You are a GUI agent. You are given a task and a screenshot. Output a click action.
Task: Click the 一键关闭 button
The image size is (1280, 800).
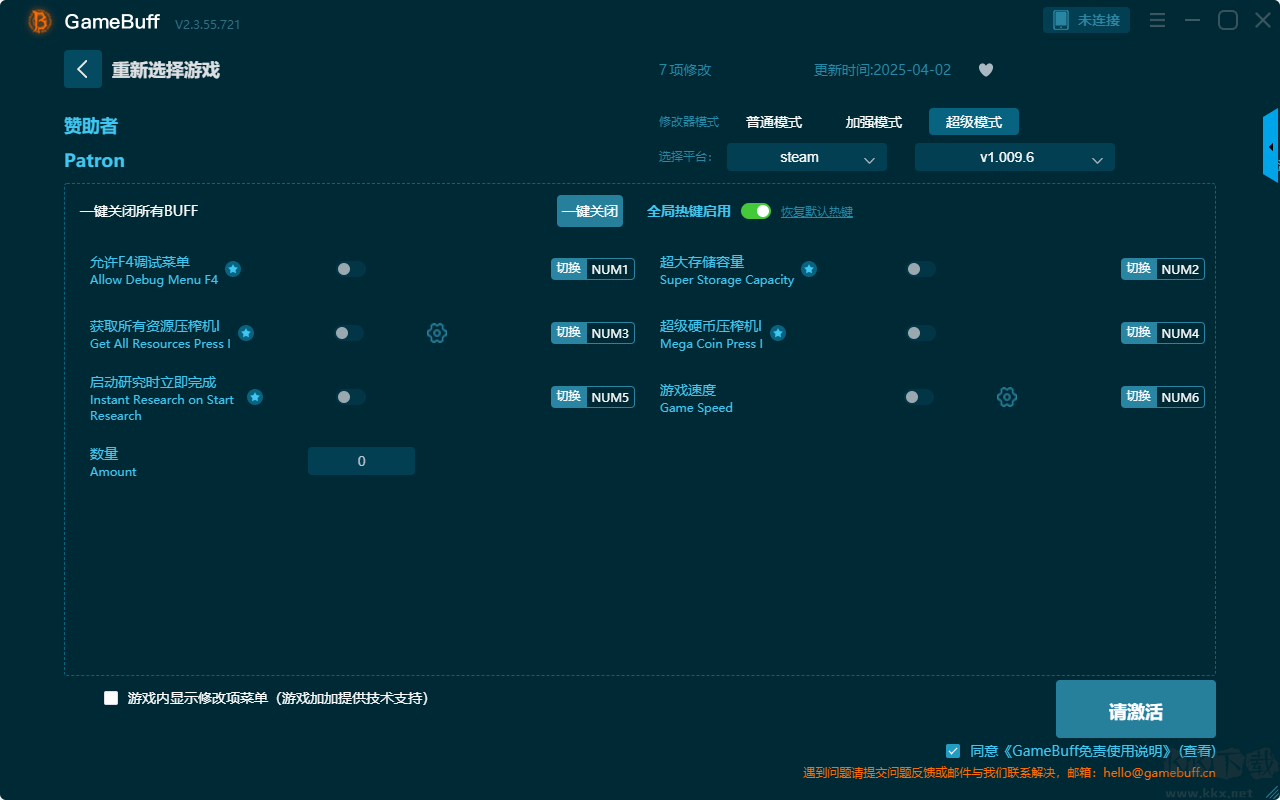[590, 211]
